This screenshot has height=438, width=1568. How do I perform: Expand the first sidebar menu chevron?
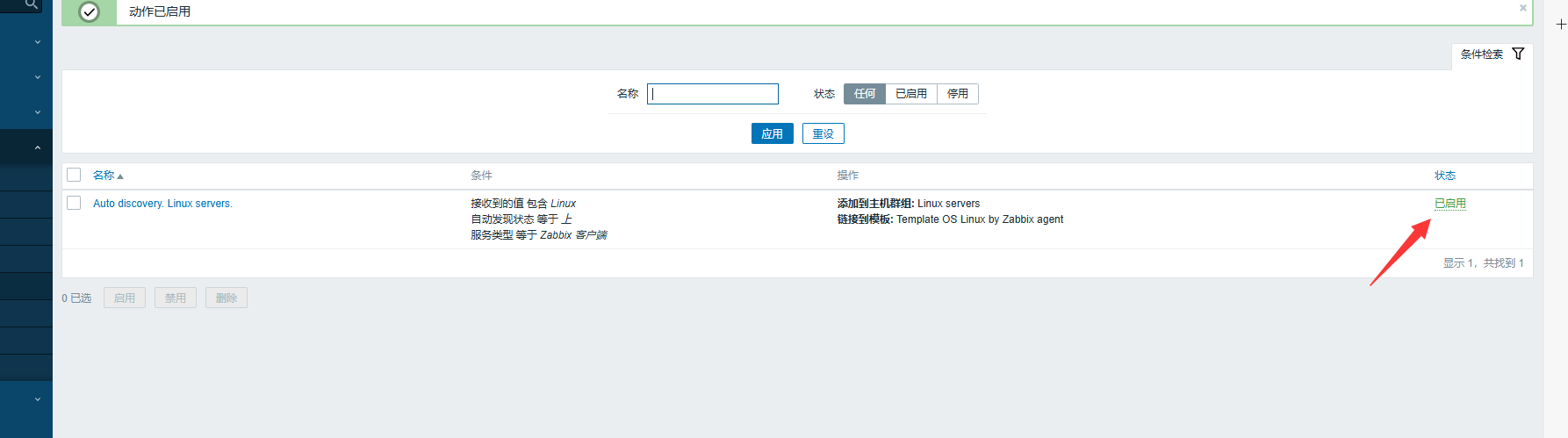pos(38,42)
